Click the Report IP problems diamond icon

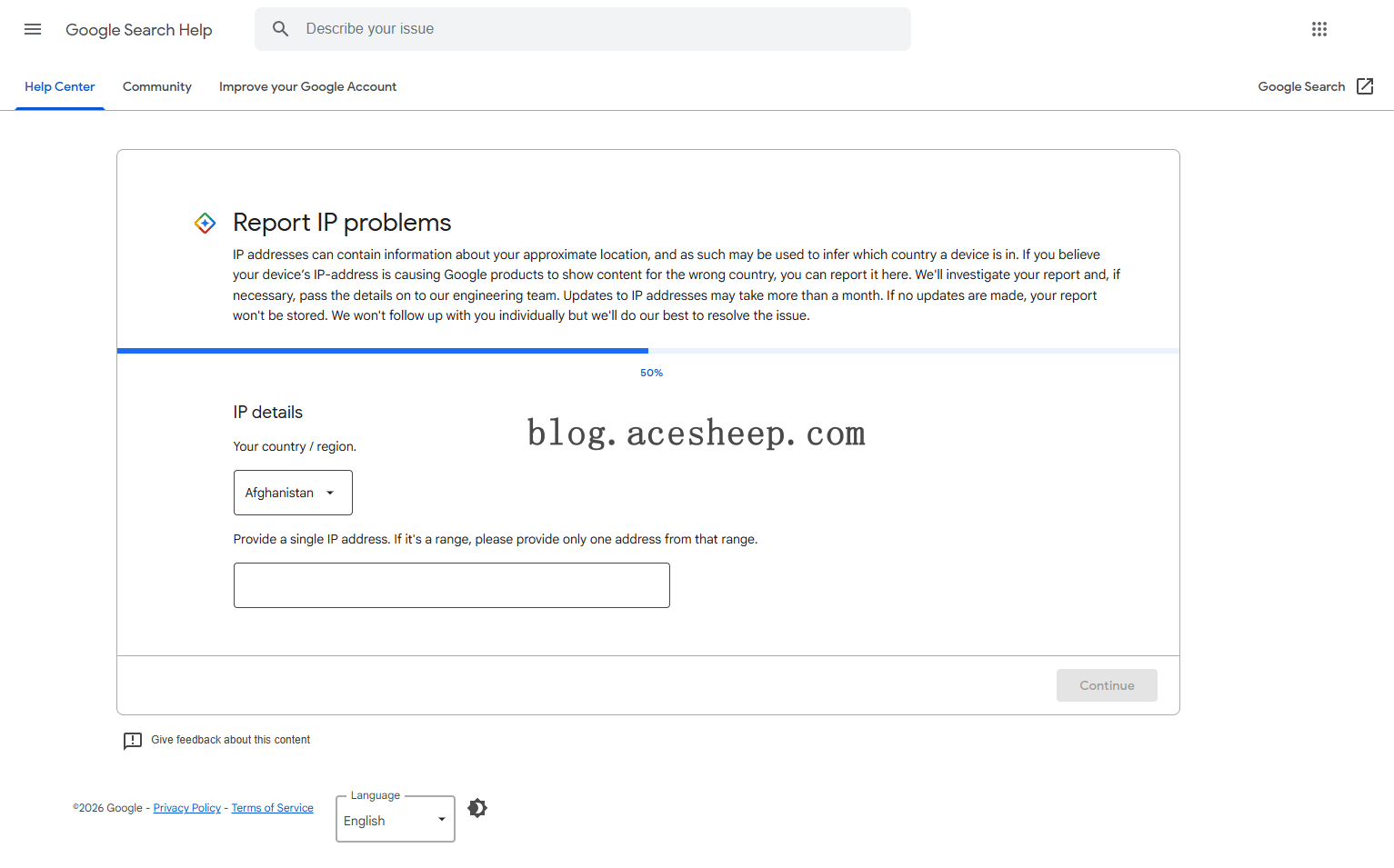click(x=206, y=223)
